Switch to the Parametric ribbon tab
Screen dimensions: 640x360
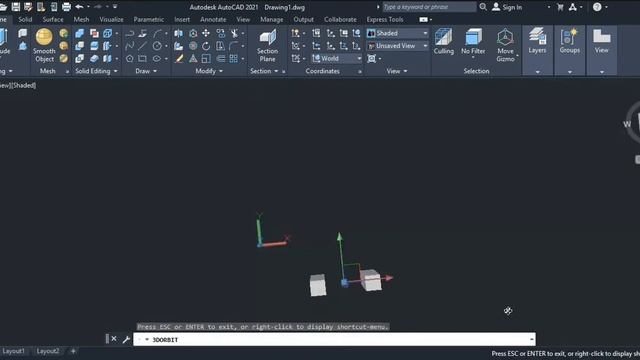(x=149, y=19)
